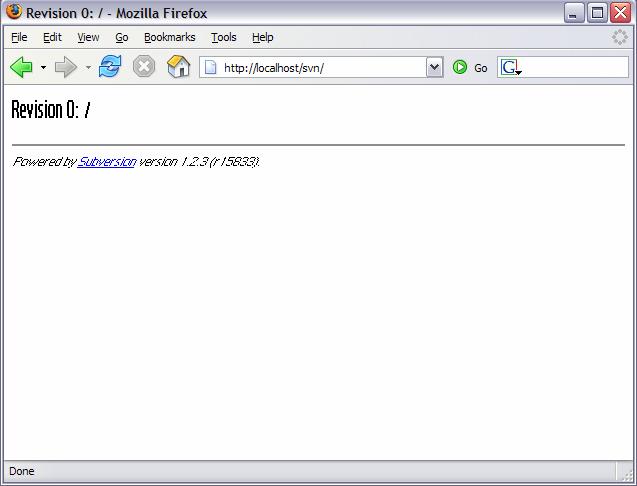
Task: Open the View menu
Action: [x=88, y=37]
